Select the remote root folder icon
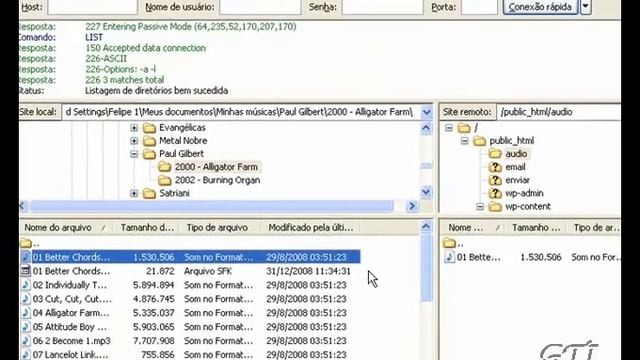 [x=464, y=128]
